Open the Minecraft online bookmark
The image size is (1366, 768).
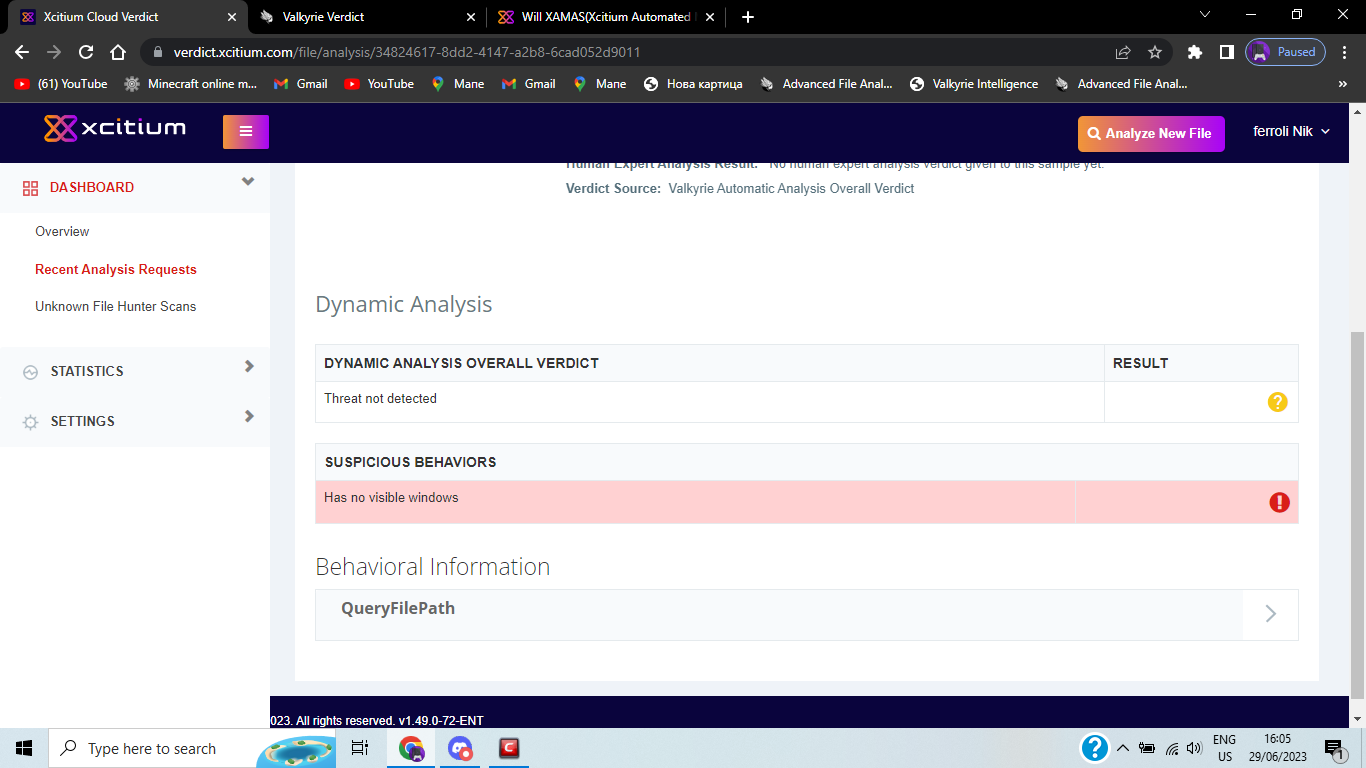point(191,84)
